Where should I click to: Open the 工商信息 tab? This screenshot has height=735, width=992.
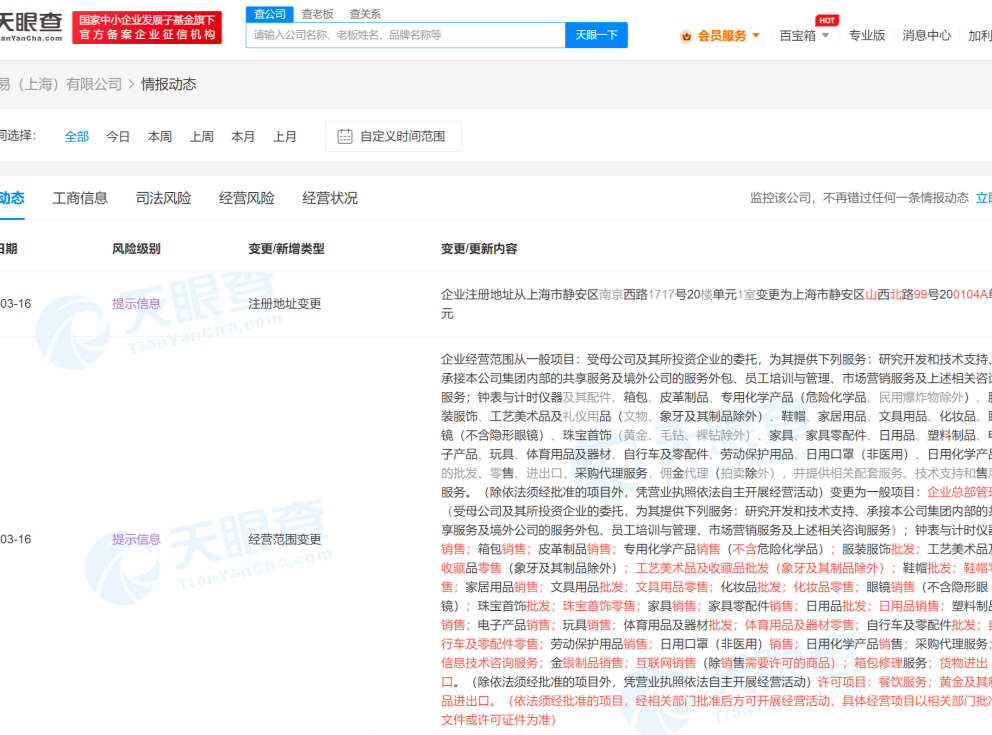pos(80,198)
